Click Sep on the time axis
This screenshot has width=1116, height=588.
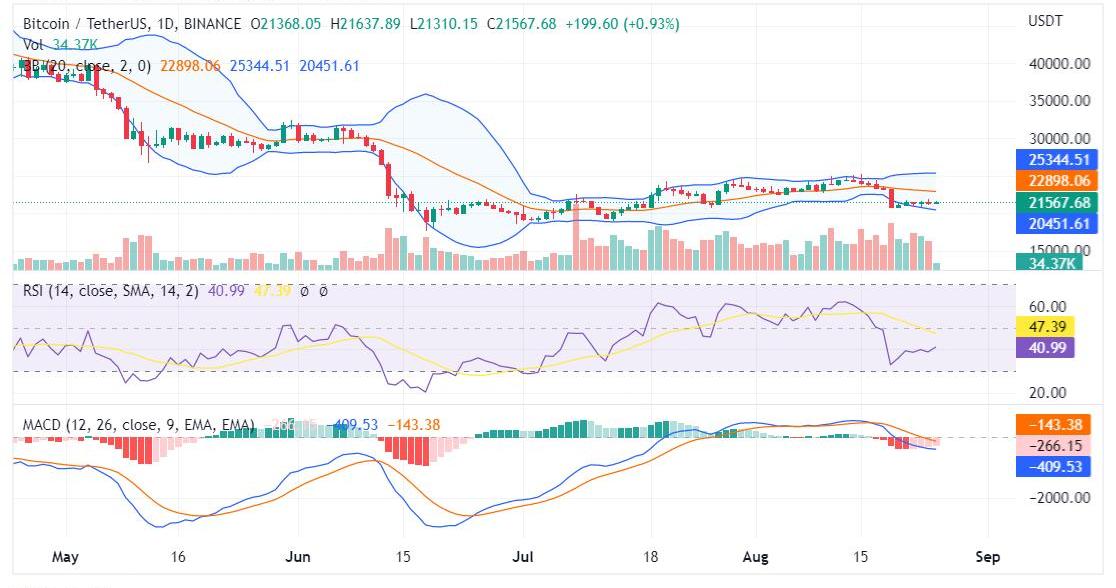click(x=987, y=556)
